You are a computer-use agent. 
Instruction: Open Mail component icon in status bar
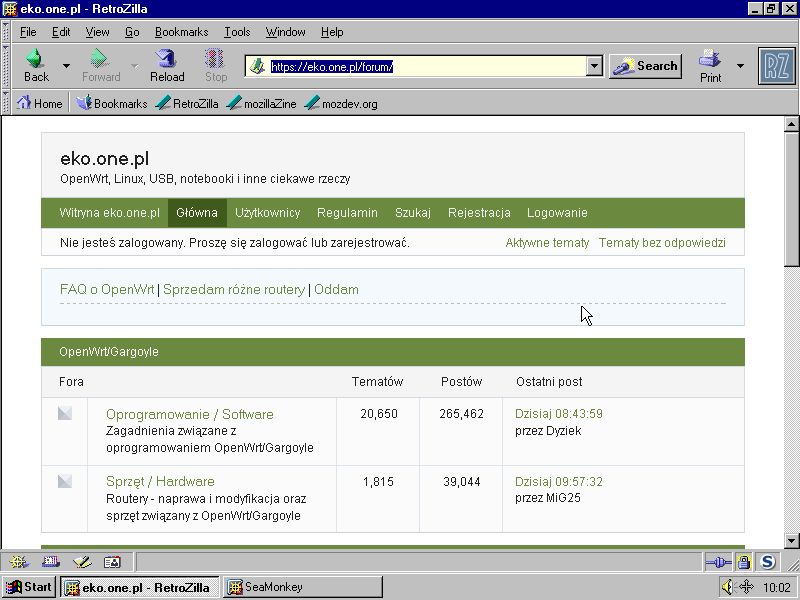pos(51,562)
